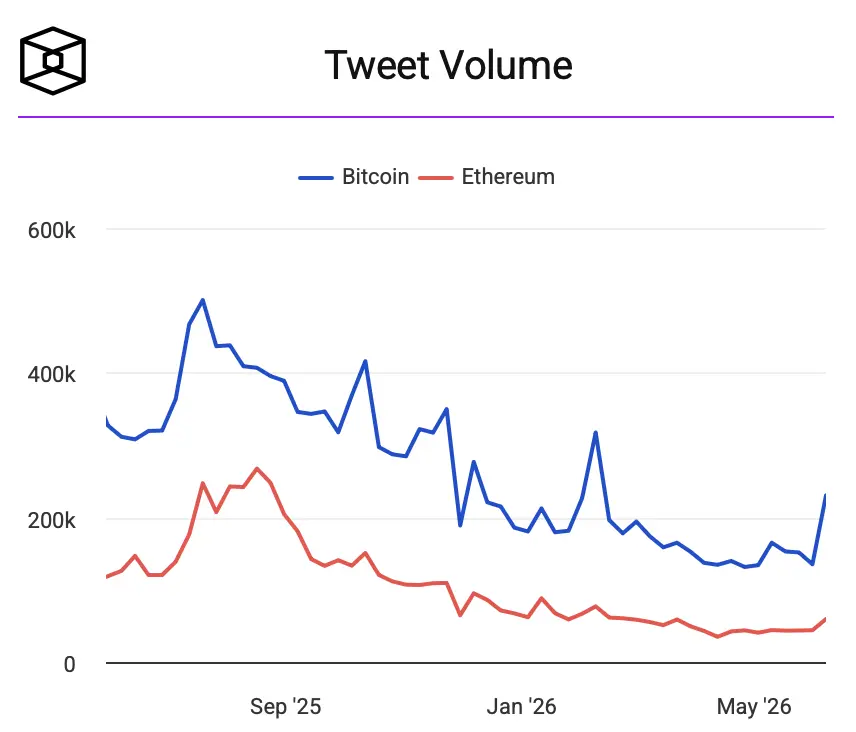The height and width of the screenshot is (732, 856).
Task: Click the 200k y-axis label
Action: point(51,520)
